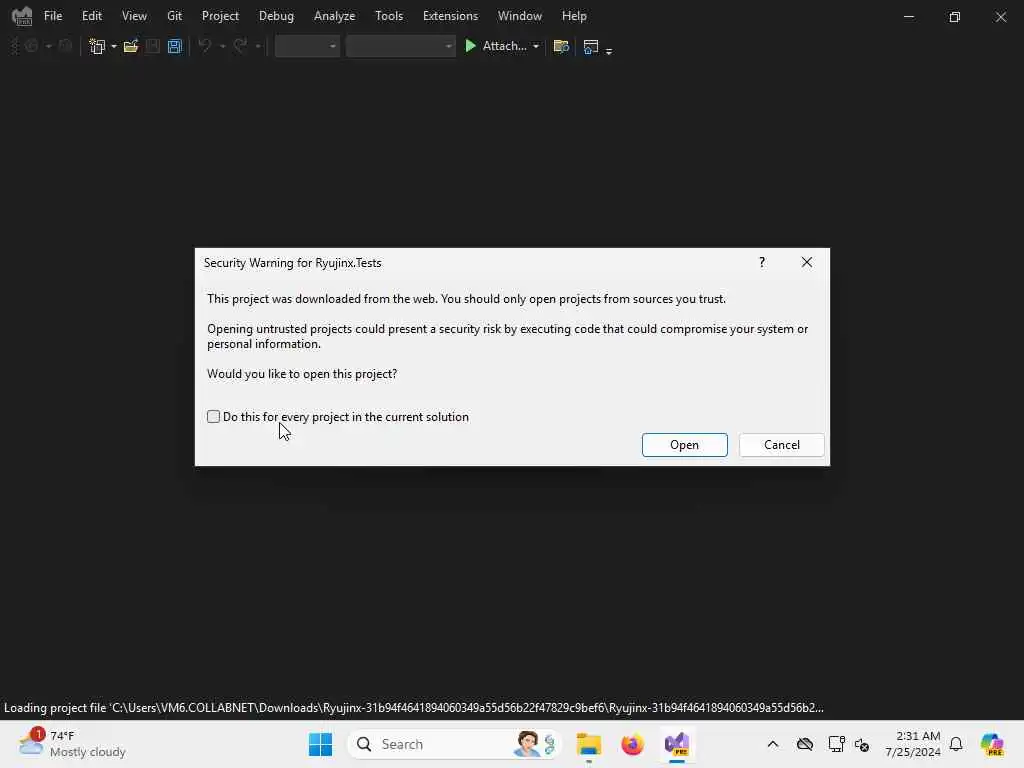This screenshot has width=1024, height=768.
Task: Expand the Navigate Backward dropdown arrow
Action: click(48, 46)
